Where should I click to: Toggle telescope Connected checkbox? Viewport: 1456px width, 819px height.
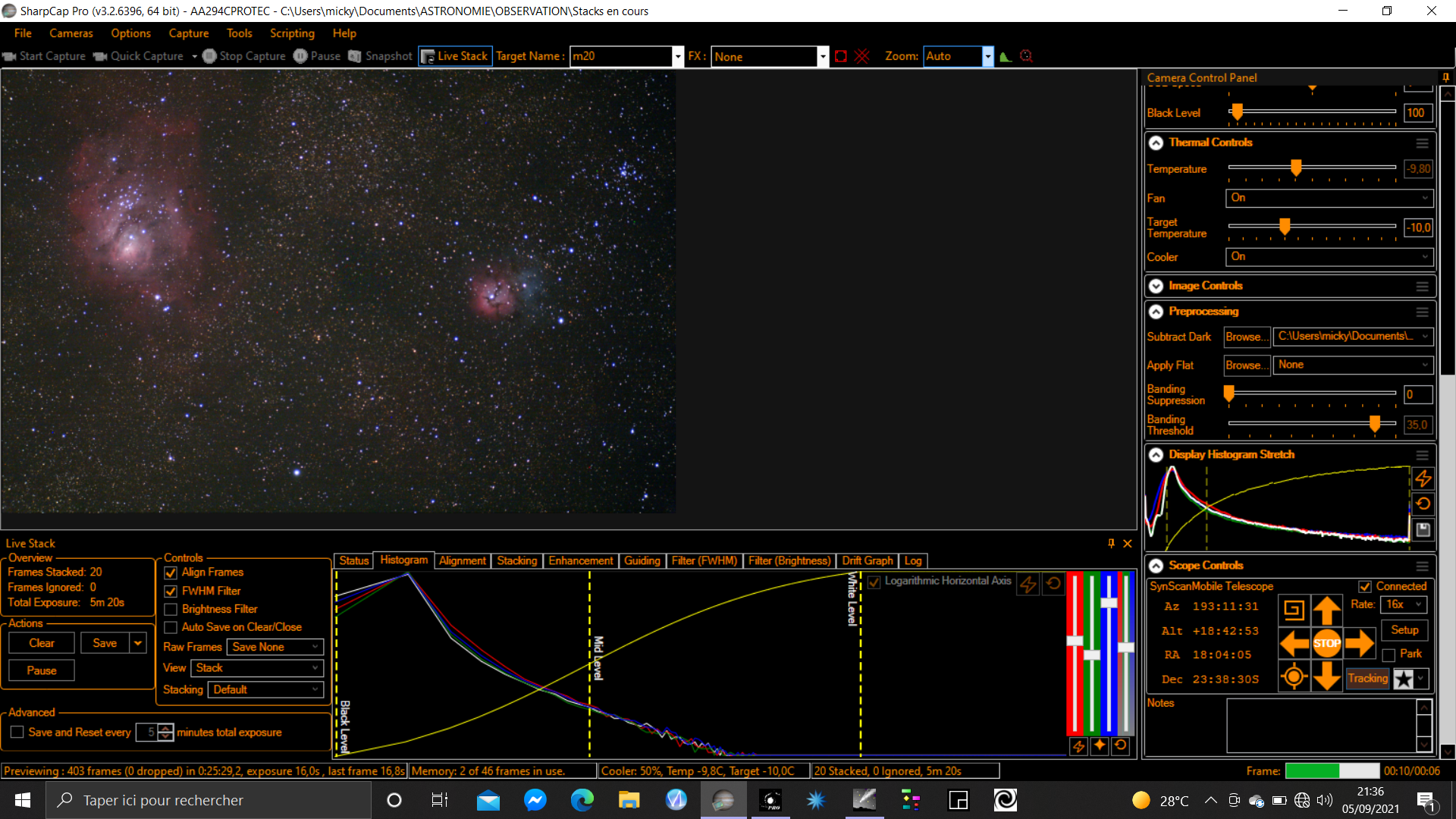(1365, 587)
